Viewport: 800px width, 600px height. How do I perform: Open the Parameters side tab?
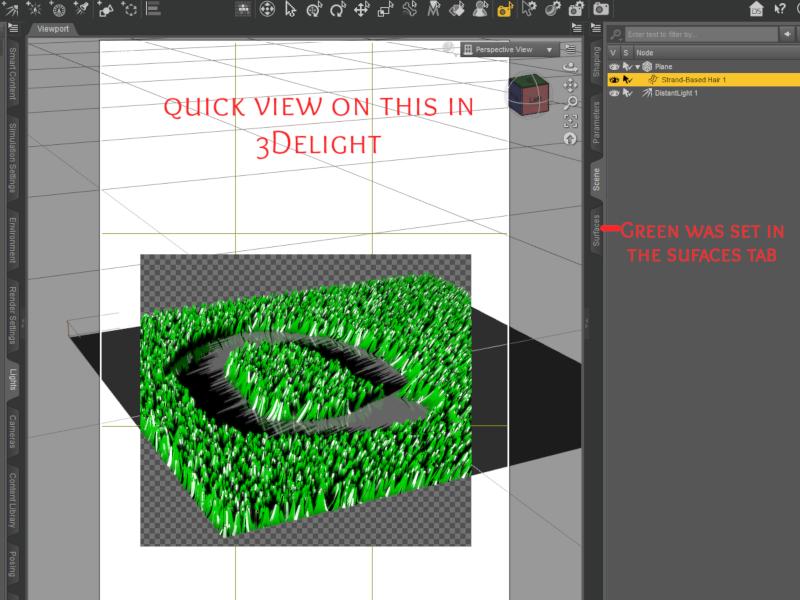[x=596, y=123]
